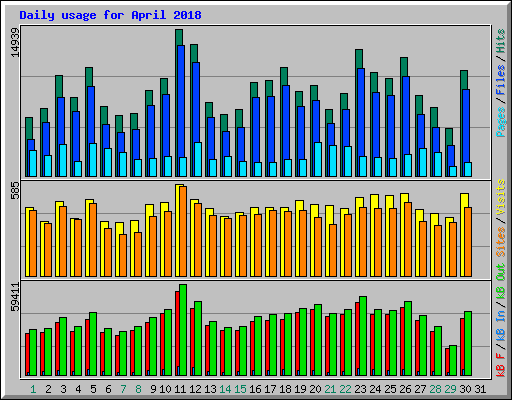The height and width of the screenshot is (400, 512).
Task: Select the cyan Pages bar for day 20
Action: click(x=318, y=159)
